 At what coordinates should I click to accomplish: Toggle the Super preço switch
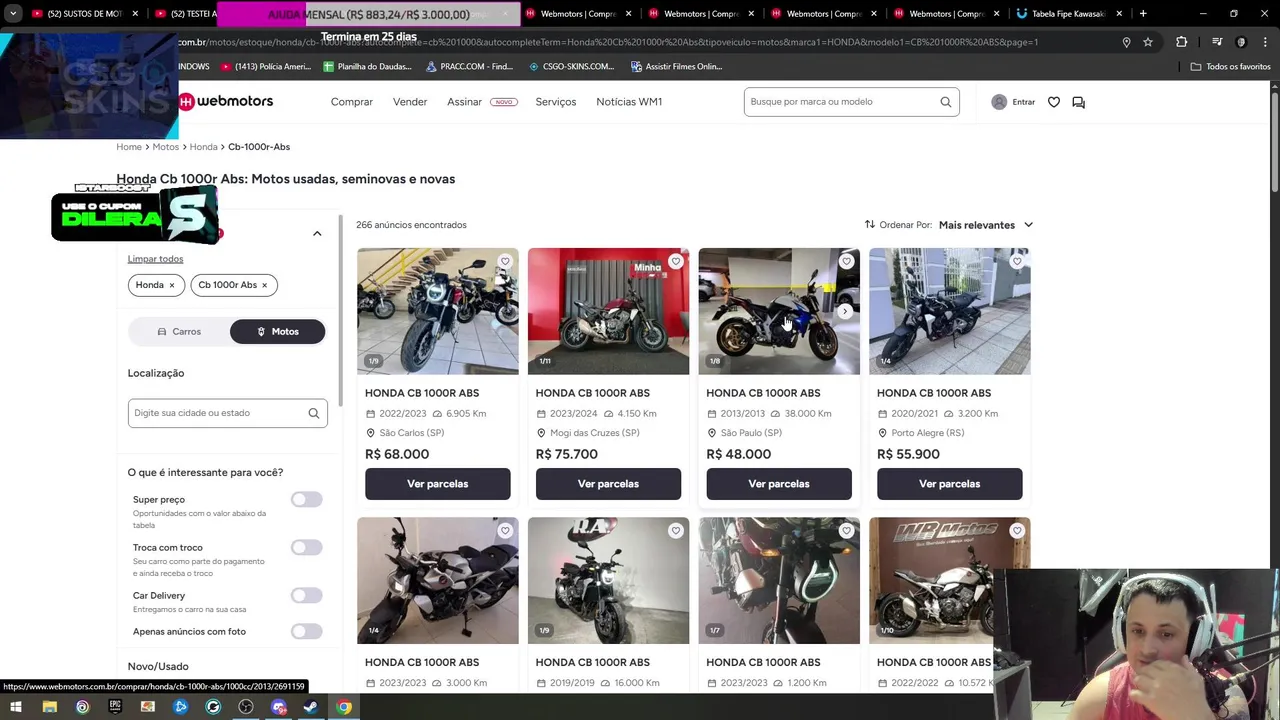point(306,499)
